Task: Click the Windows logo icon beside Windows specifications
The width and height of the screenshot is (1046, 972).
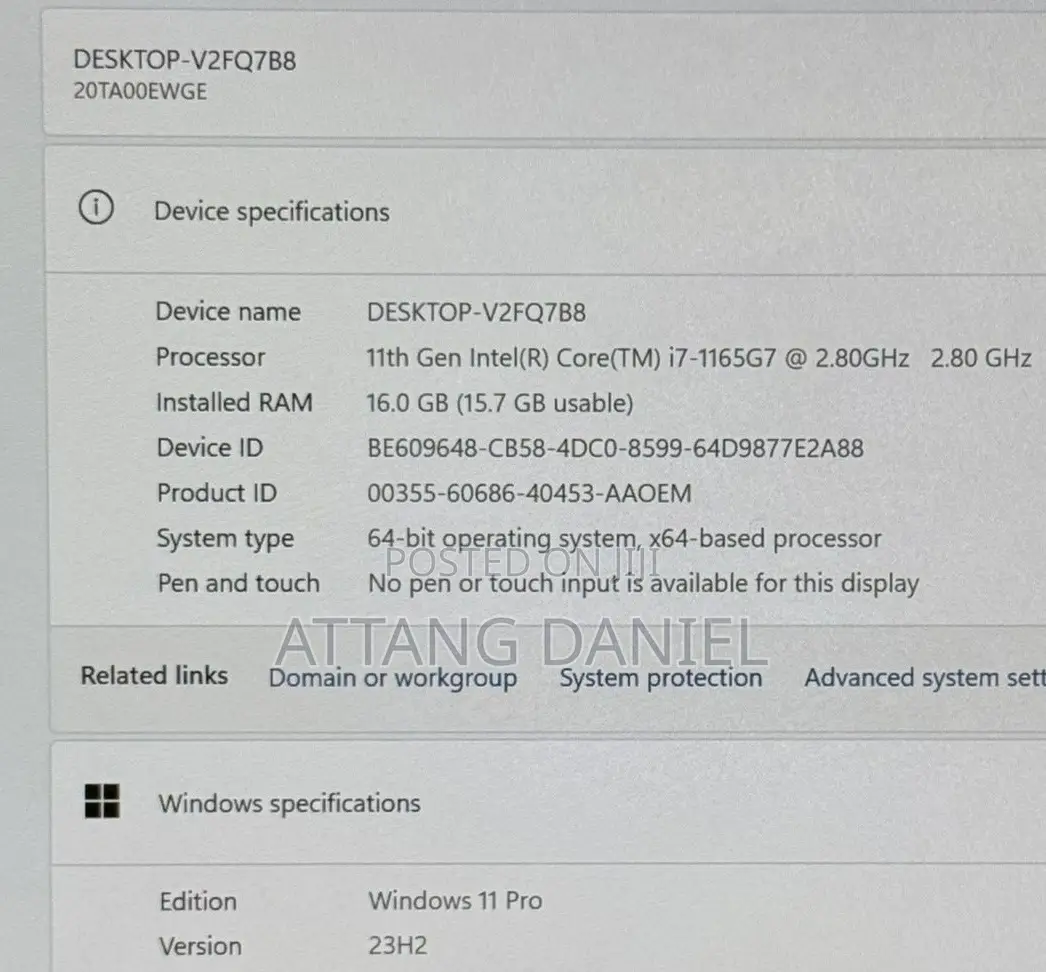Action: pos(102,801)
